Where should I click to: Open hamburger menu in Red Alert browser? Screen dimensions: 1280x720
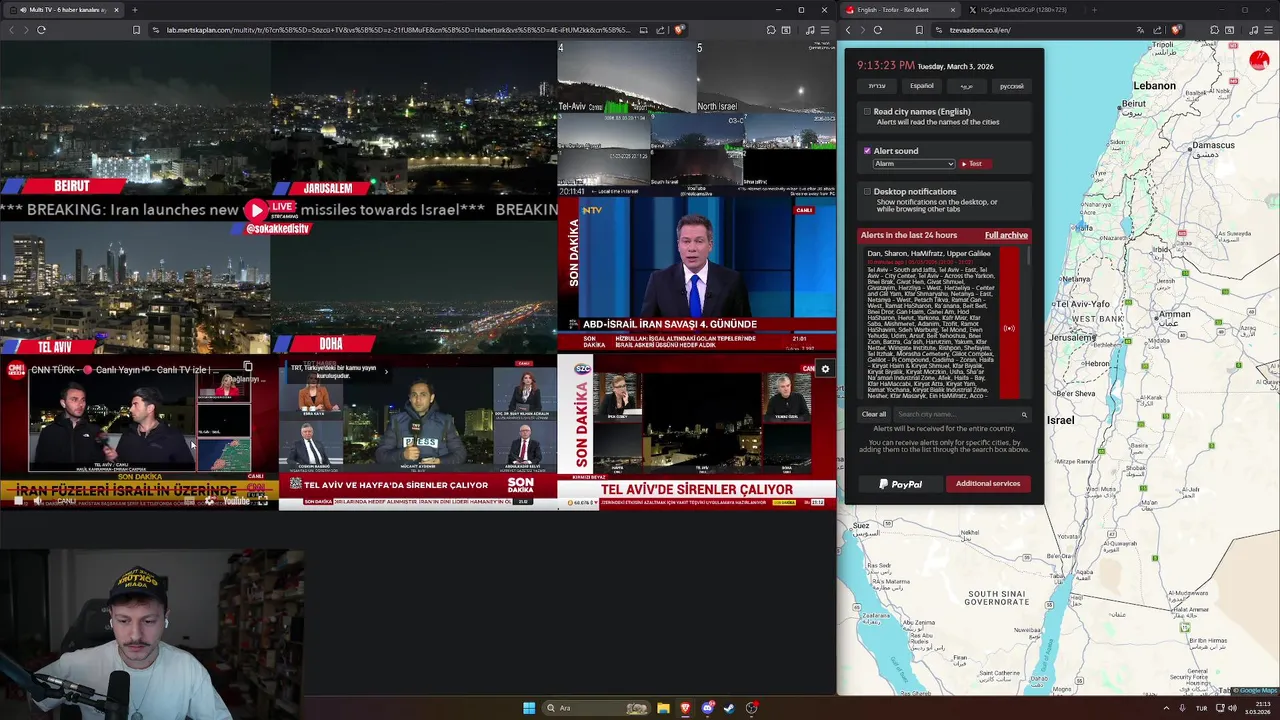[1268, 30]
